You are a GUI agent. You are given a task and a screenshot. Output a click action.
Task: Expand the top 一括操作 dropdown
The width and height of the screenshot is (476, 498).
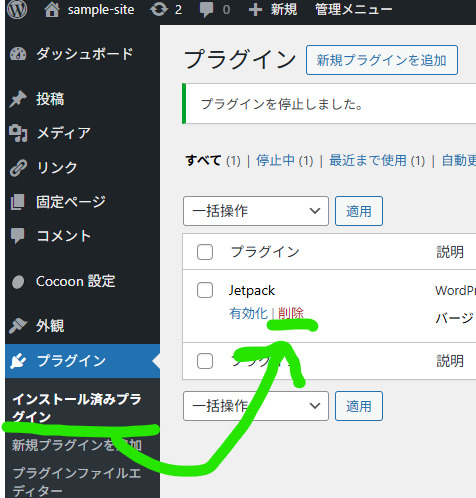256,211
